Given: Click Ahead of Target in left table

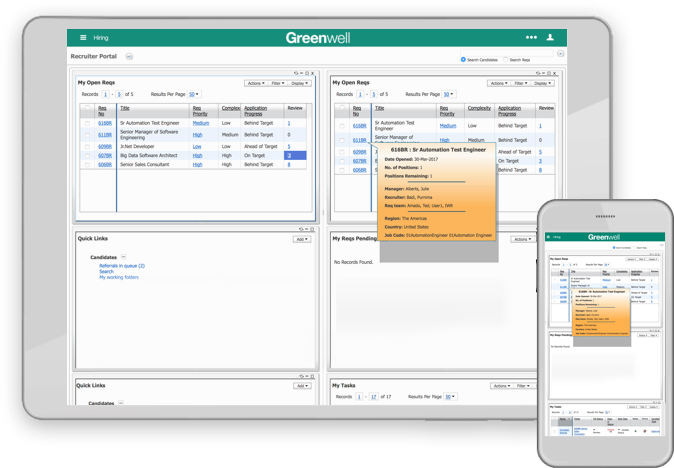Looking at the screenshot, I should pyautogui.click(x=260, y=147).
